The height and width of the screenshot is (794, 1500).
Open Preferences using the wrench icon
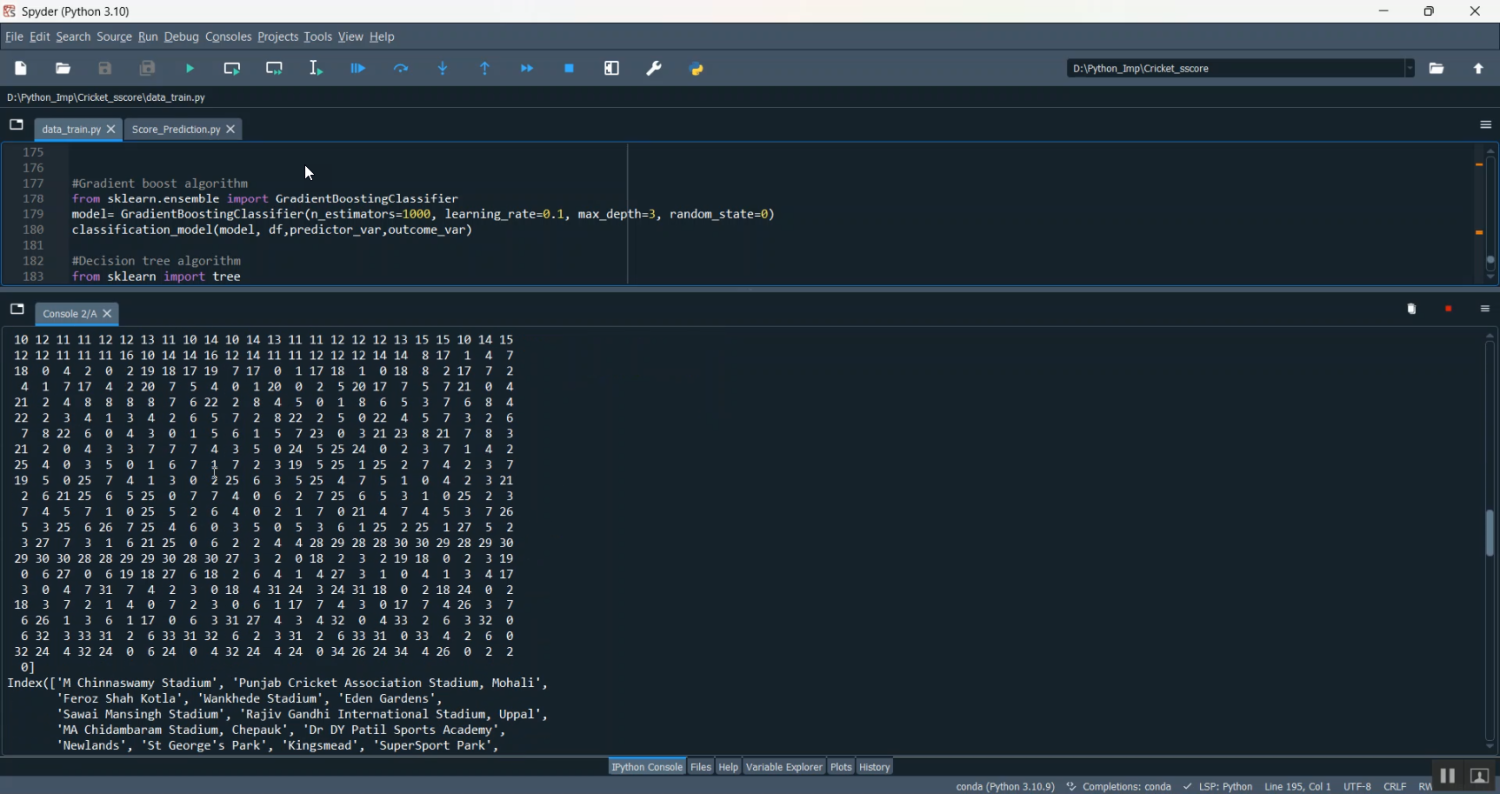(654, 69)
